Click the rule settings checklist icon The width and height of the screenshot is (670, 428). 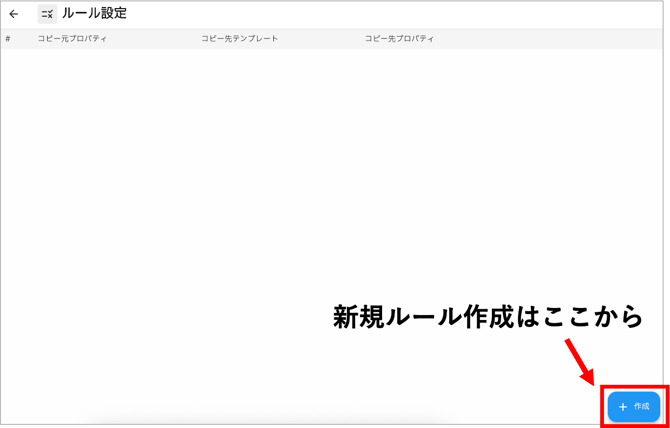pyautogui.click(x=47, y=14)
